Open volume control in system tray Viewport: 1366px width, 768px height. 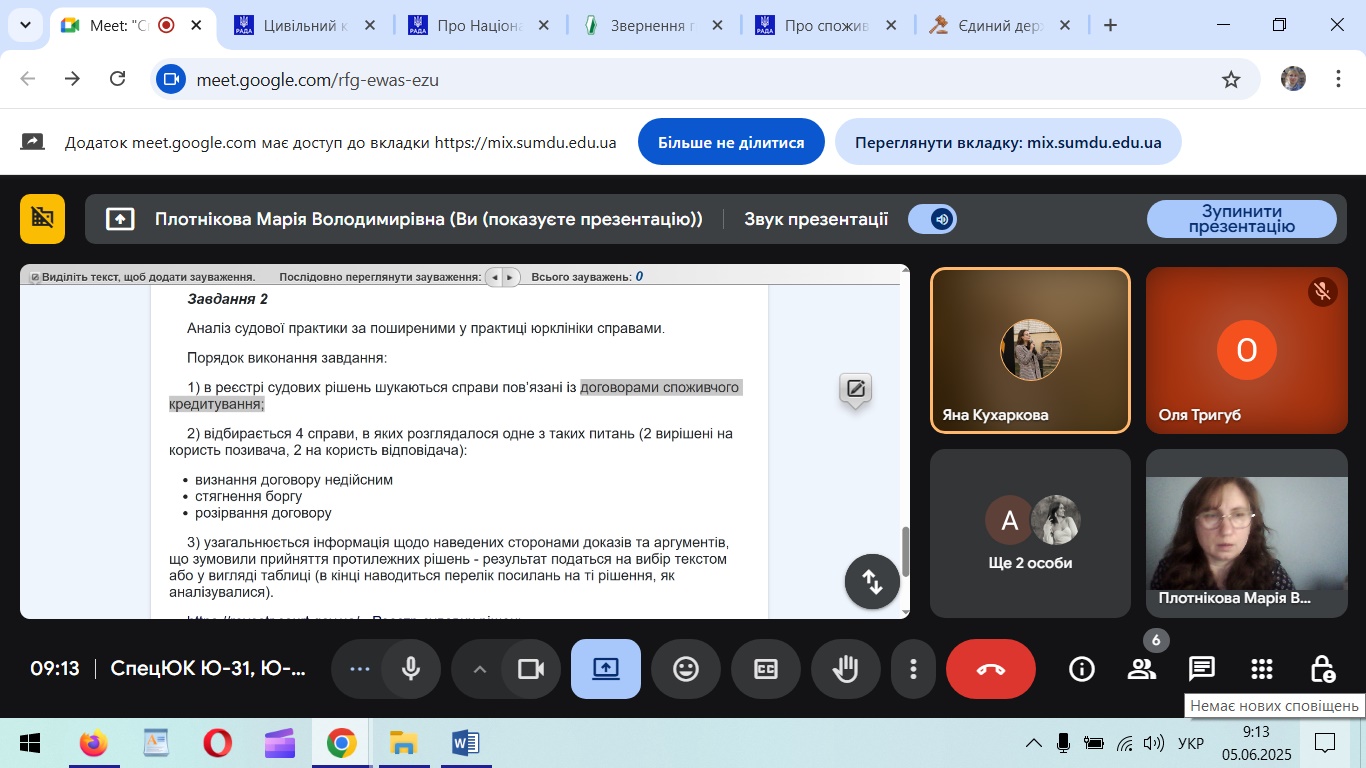point(1153,743)
